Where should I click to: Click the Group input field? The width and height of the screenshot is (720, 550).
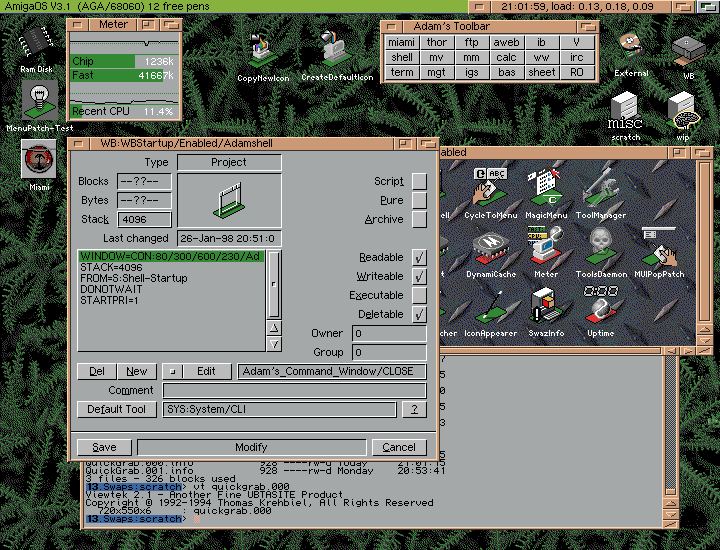[389, 353]
